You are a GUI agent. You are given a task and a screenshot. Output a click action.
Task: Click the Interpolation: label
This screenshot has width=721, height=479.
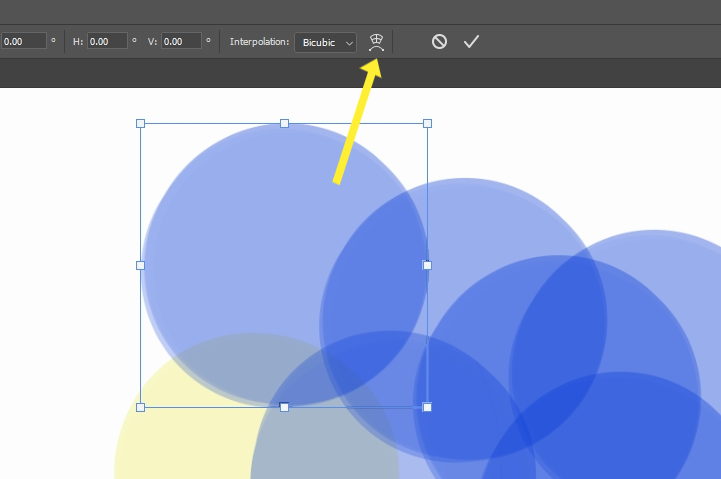point(259,41)
